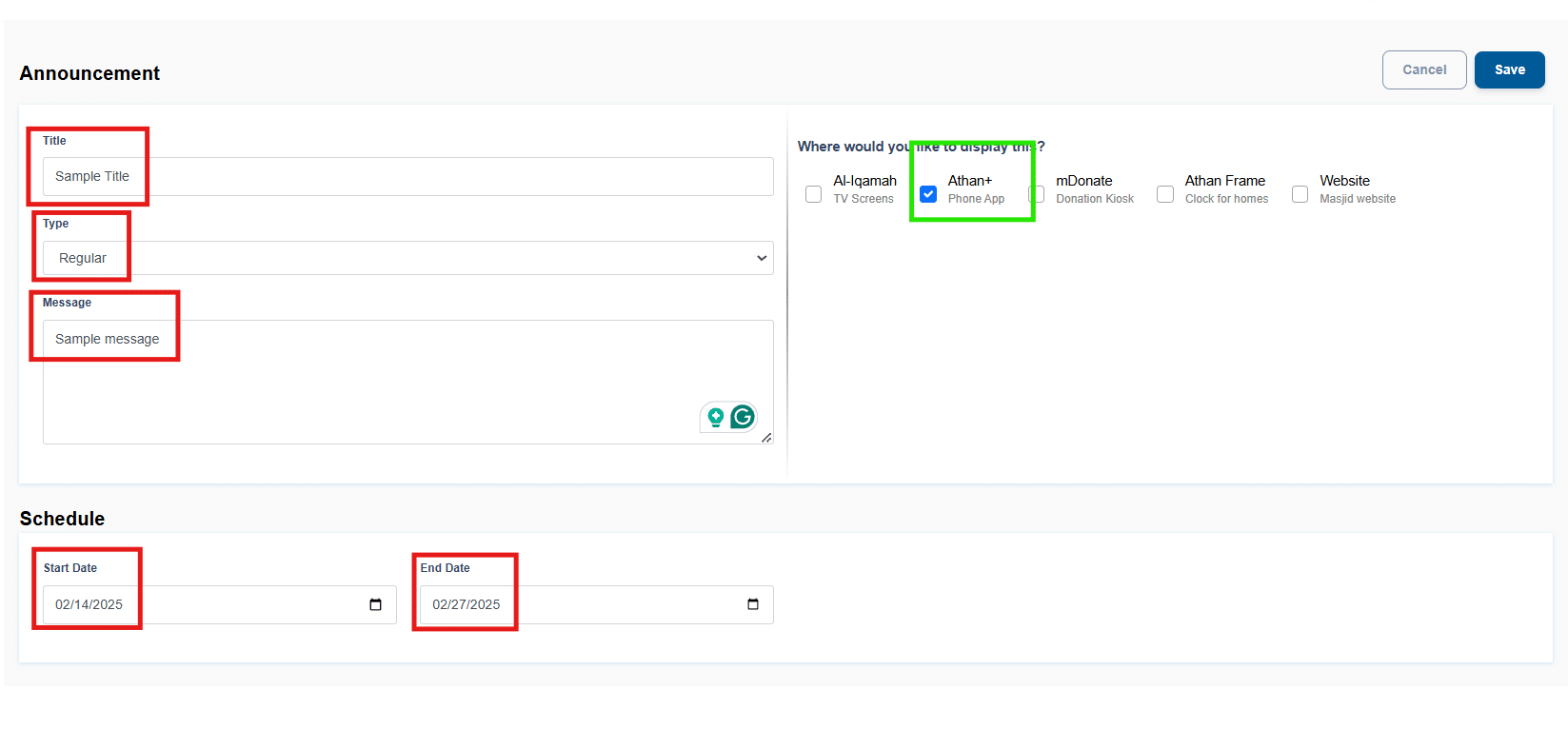Click the Al-Iqamah label text
Screen dimensions: 1568x729
(x=864, y=181)
